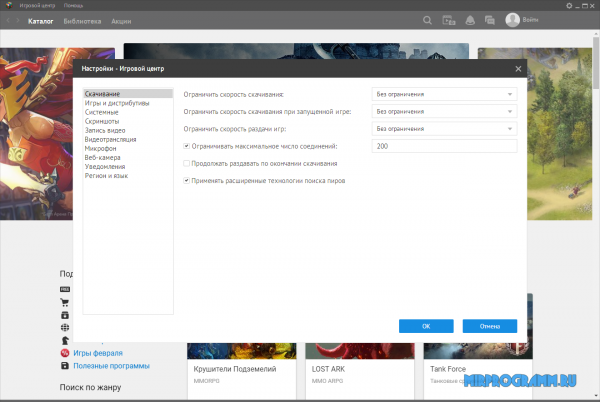Show notifications via the bell icon
600x402 pixels.
(470, 20)
